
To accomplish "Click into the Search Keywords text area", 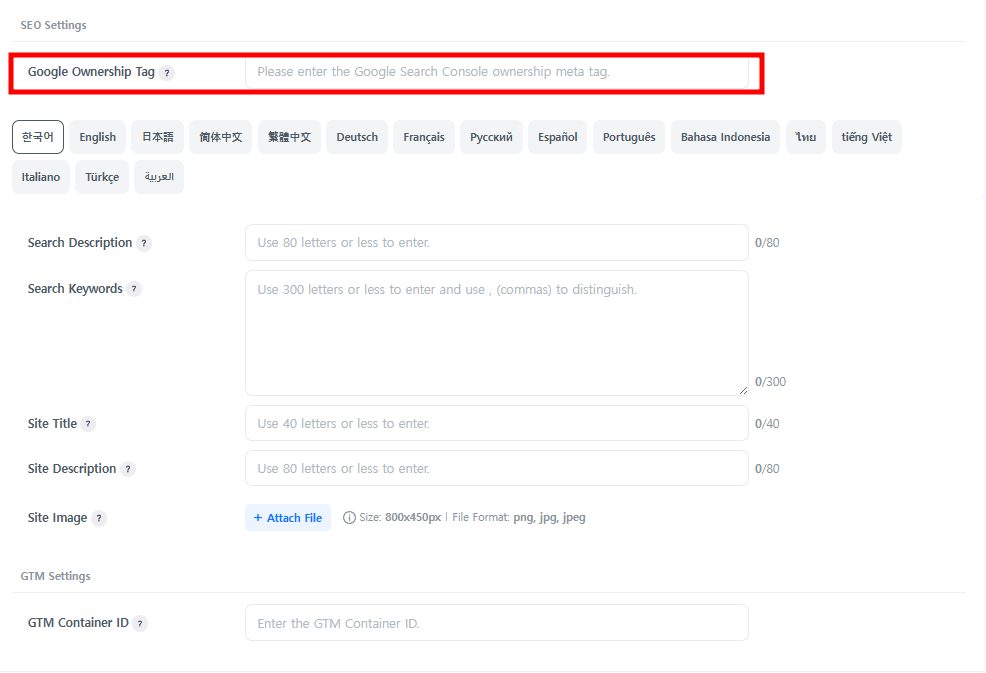I will (x=496, y=333).
